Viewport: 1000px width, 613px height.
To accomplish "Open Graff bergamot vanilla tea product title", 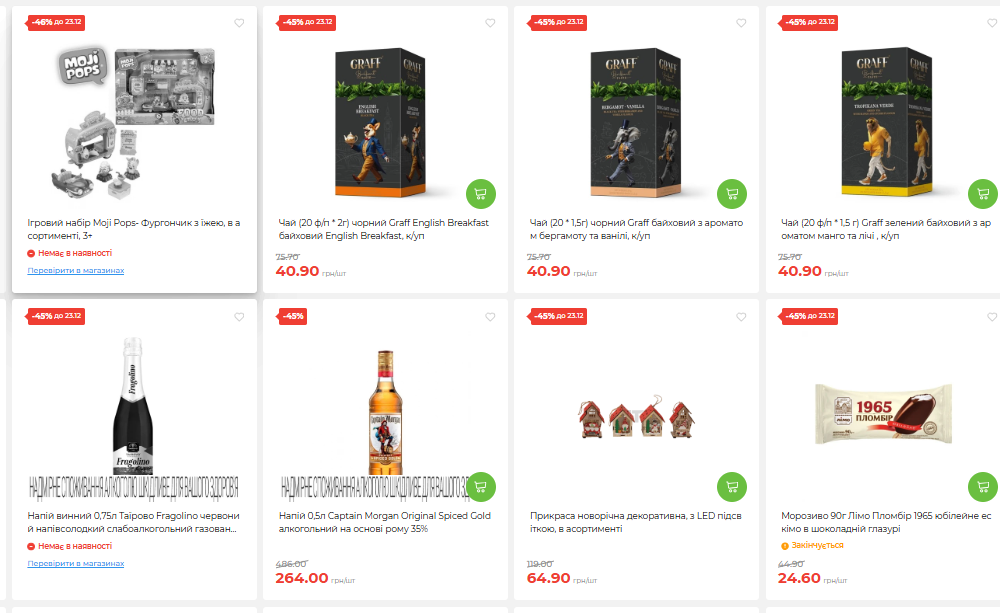I will (x=636, y=229).
